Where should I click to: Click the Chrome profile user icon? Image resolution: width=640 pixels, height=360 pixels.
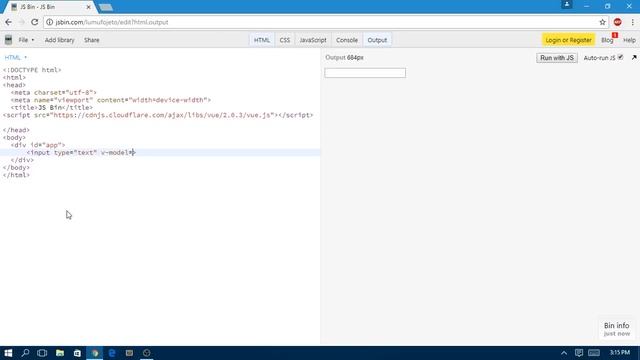coord(567,4)
